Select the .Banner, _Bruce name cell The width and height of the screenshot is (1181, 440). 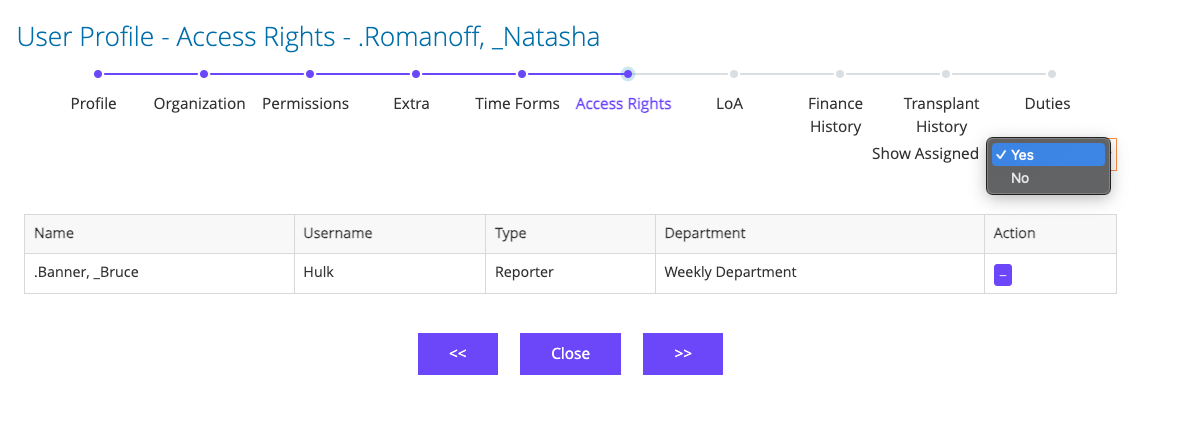(160, 273)
